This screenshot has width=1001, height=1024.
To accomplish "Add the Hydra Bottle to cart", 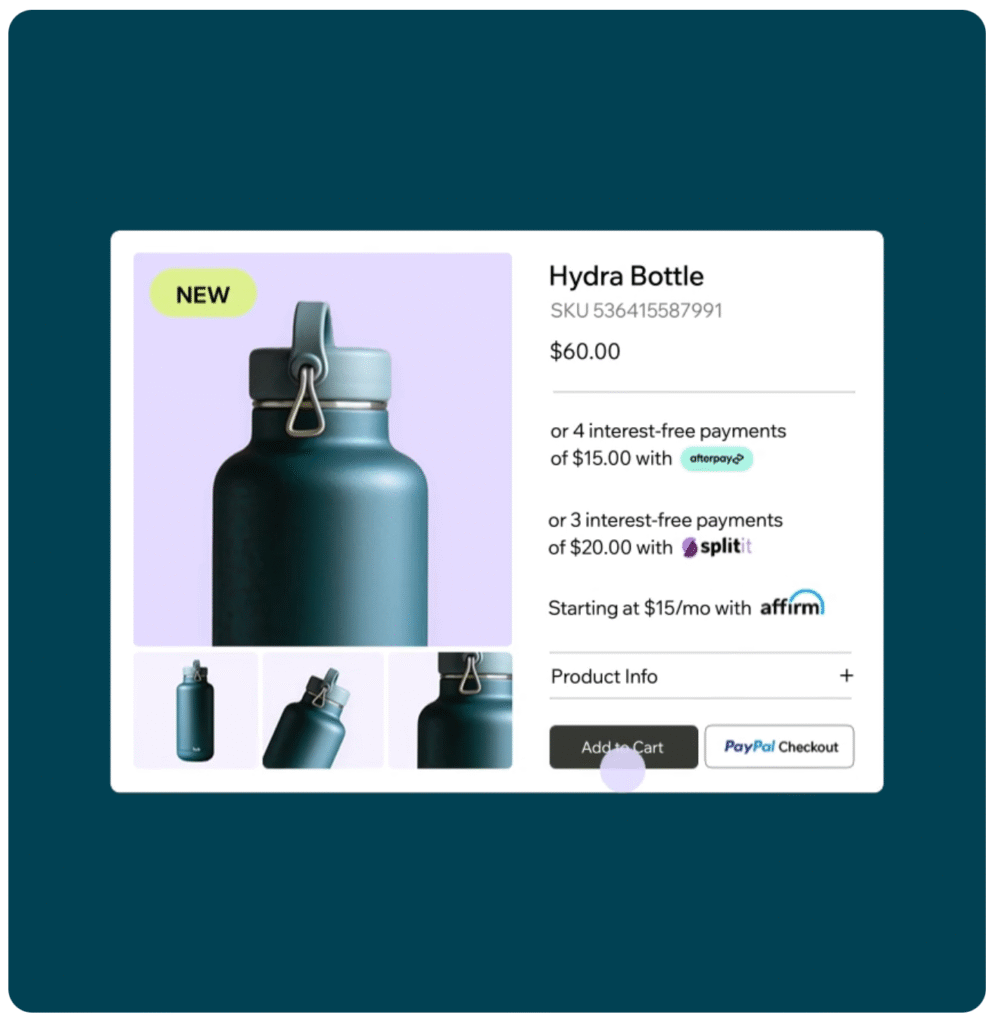I will click(x=624, y=747).
